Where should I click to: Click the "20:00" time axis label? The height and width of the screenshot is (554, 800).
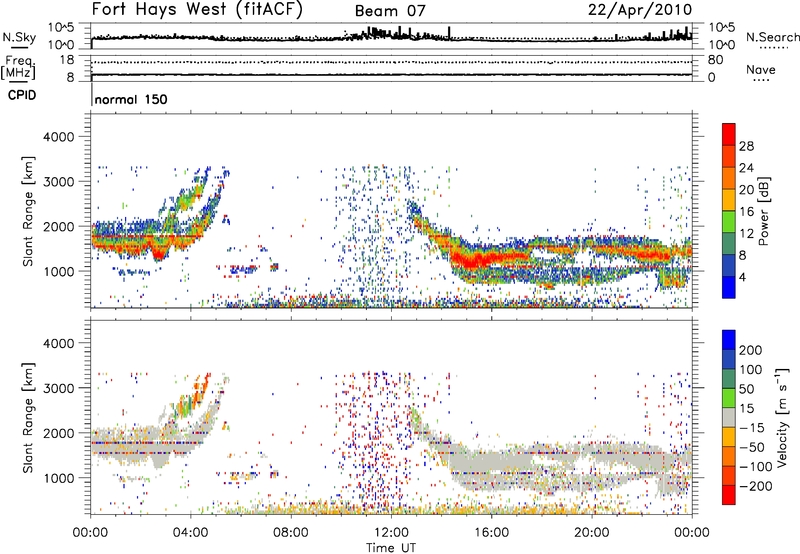click(591, 533)
